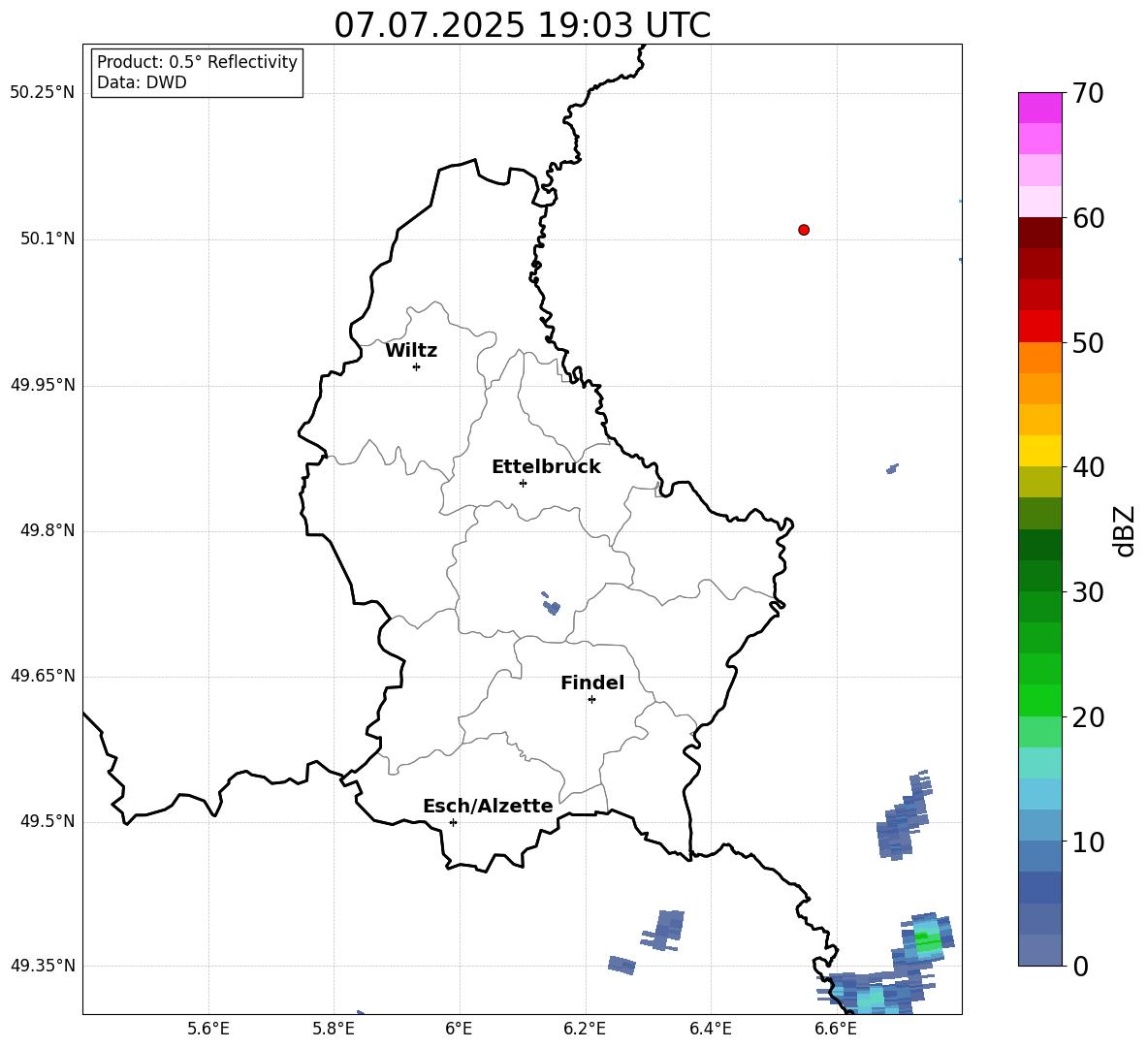Click the blue radar echo near 49.5°N east
The width and height of the screenshot is (1148, 1048).
click(905, 817)
